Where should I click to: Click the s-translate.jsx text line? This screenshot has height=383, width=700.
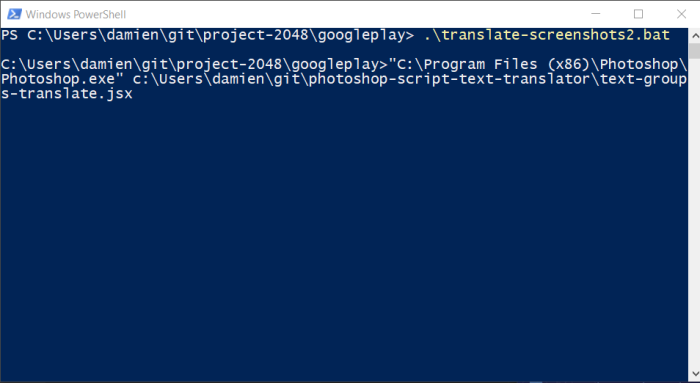click(x=67, y=94)
